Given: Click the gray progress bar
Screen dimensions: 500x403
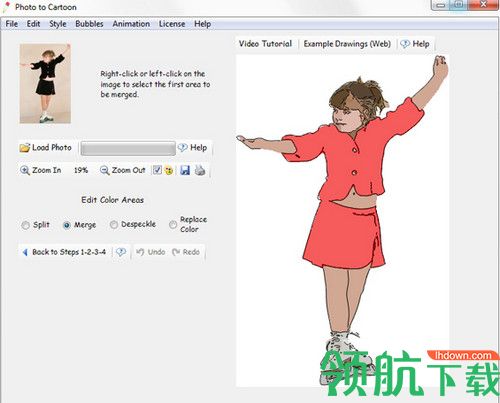Looking at the screenshot, I should pyautogui.click(x=128, y=148).
